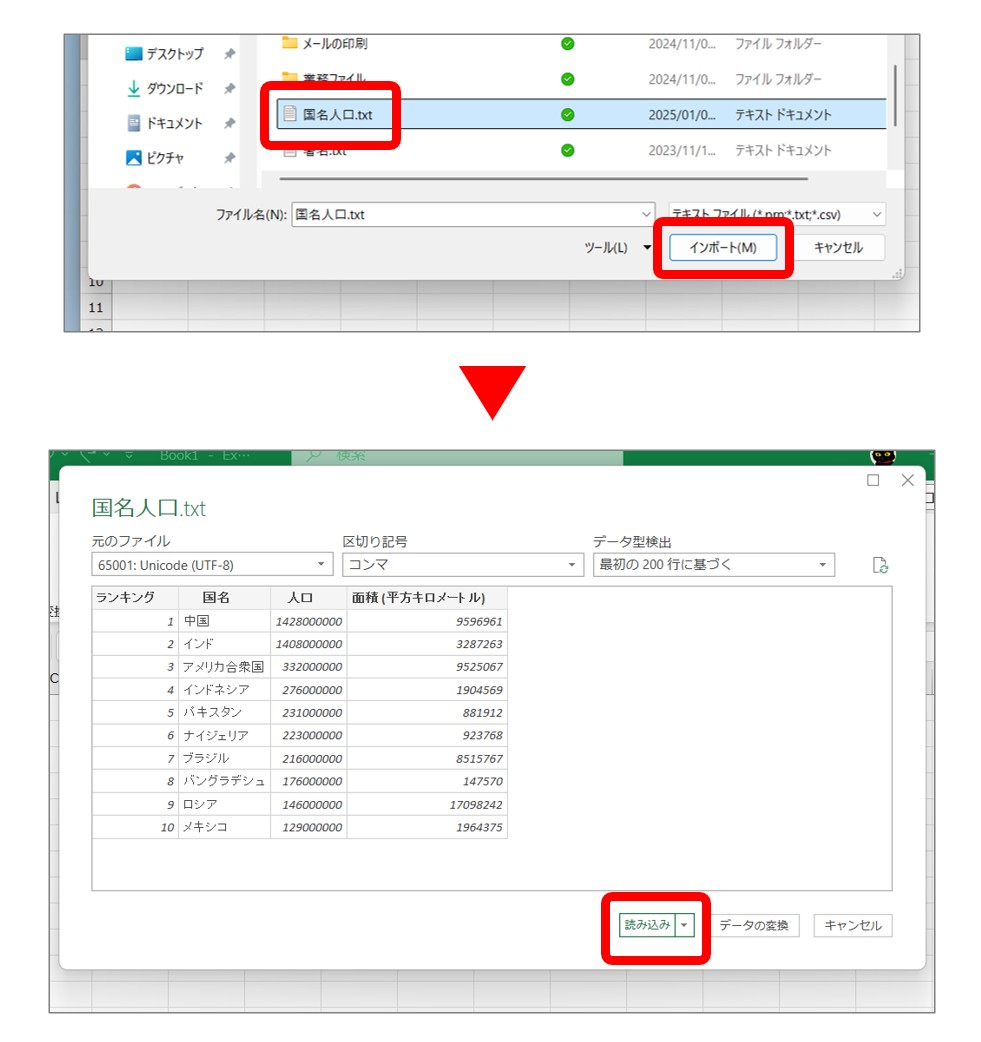981x1042 pixels.
Task: Click the データの変換 button
Action: [755, 926]
